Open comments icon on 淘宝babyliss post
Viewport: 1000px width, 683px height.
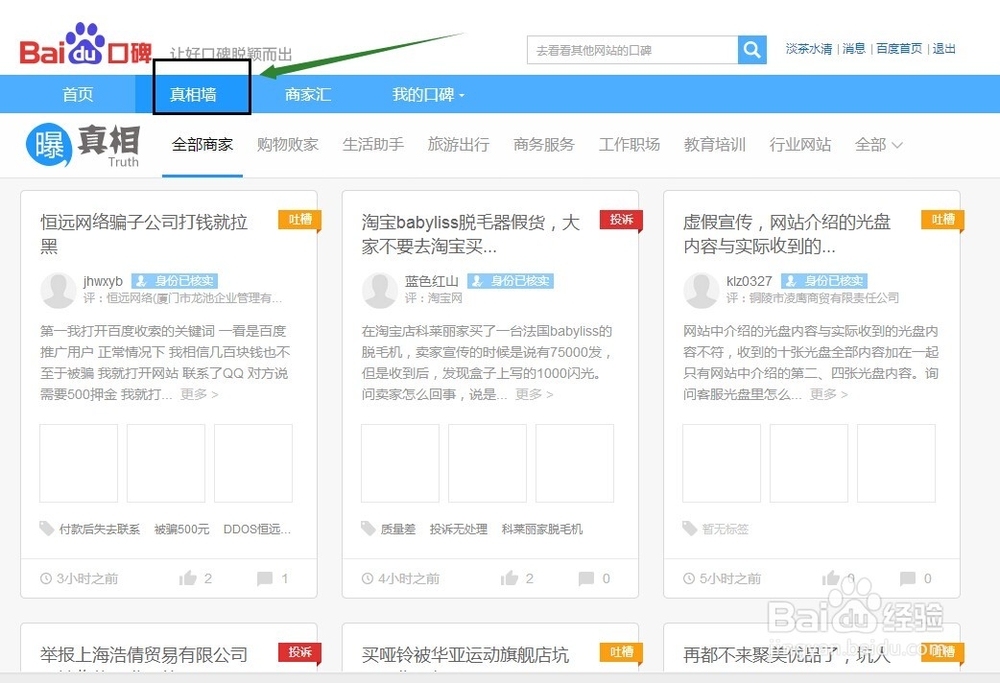pyautogui.click(x=585, y=578)
